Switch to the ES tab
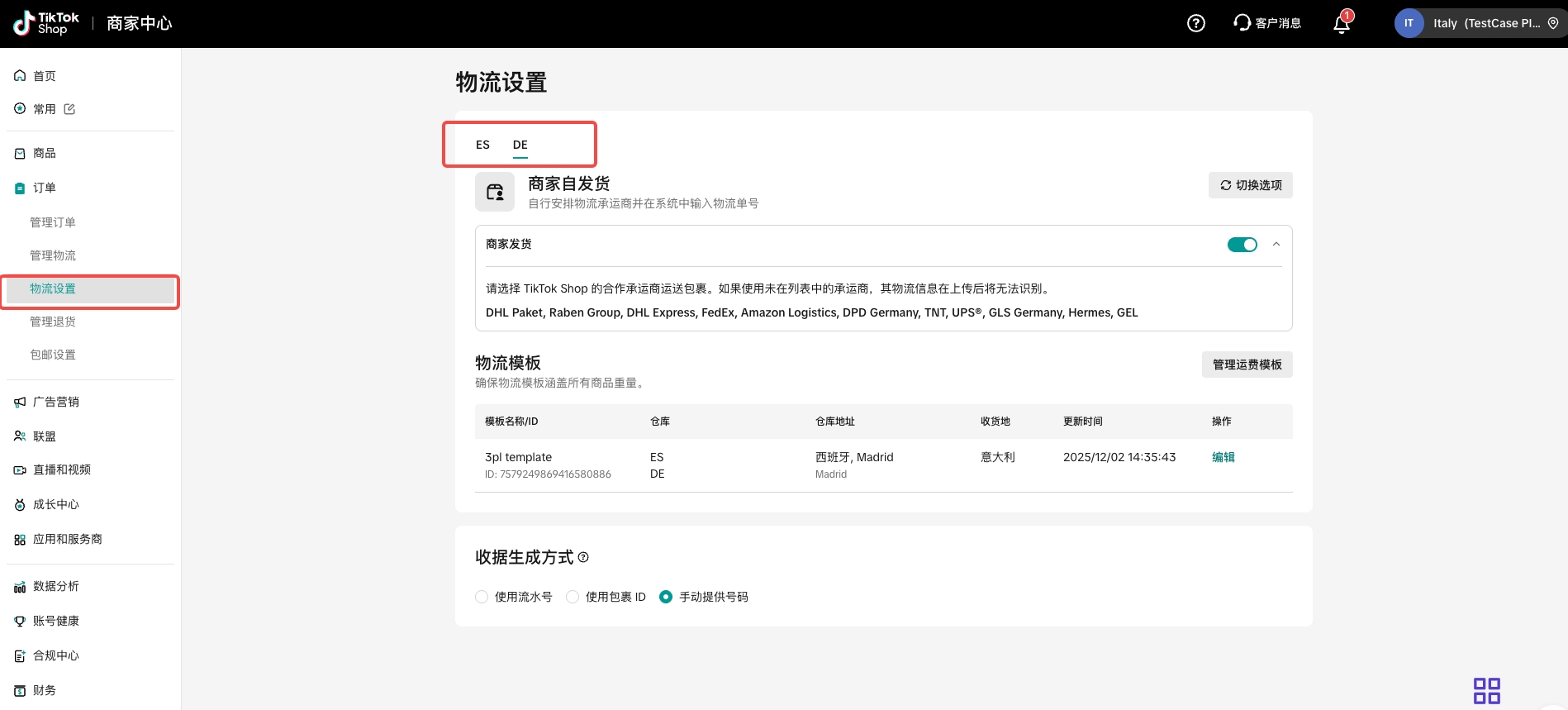Viewport: 1568px width, 710px height. click(482, 145)
